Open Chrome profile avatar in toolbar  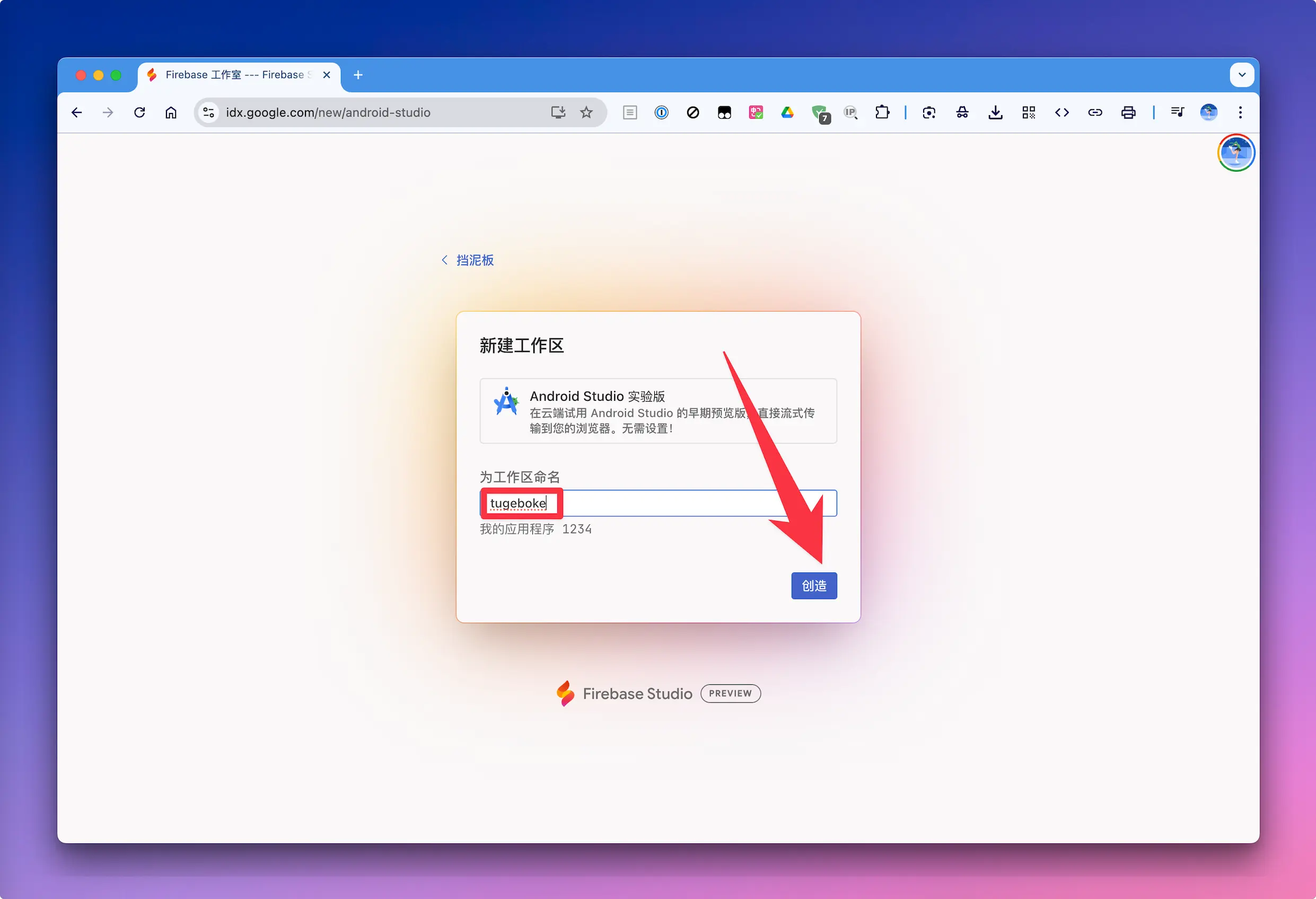point(1208,113)
